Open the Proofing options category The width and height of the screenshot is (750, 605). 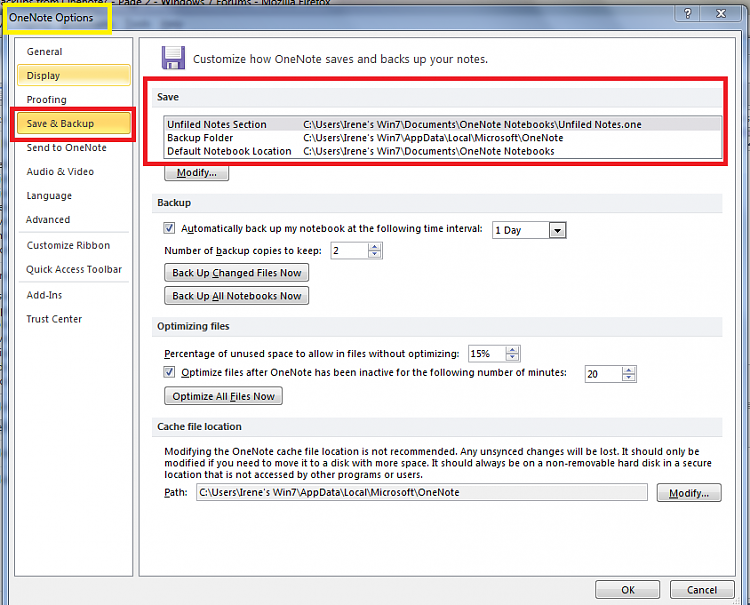(x=73, y=99)
